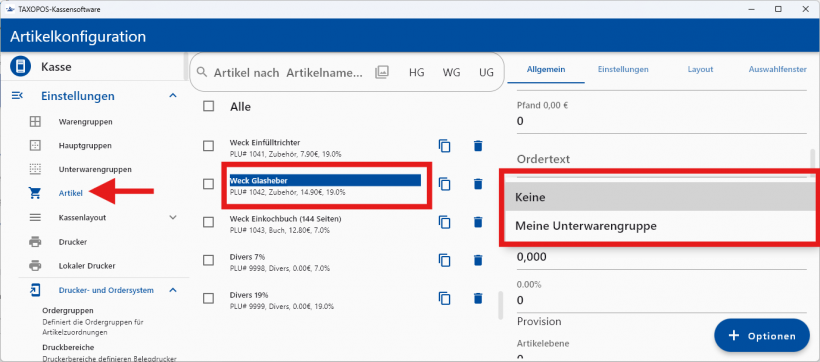Delete the Divers 7% article

[477, 260]
